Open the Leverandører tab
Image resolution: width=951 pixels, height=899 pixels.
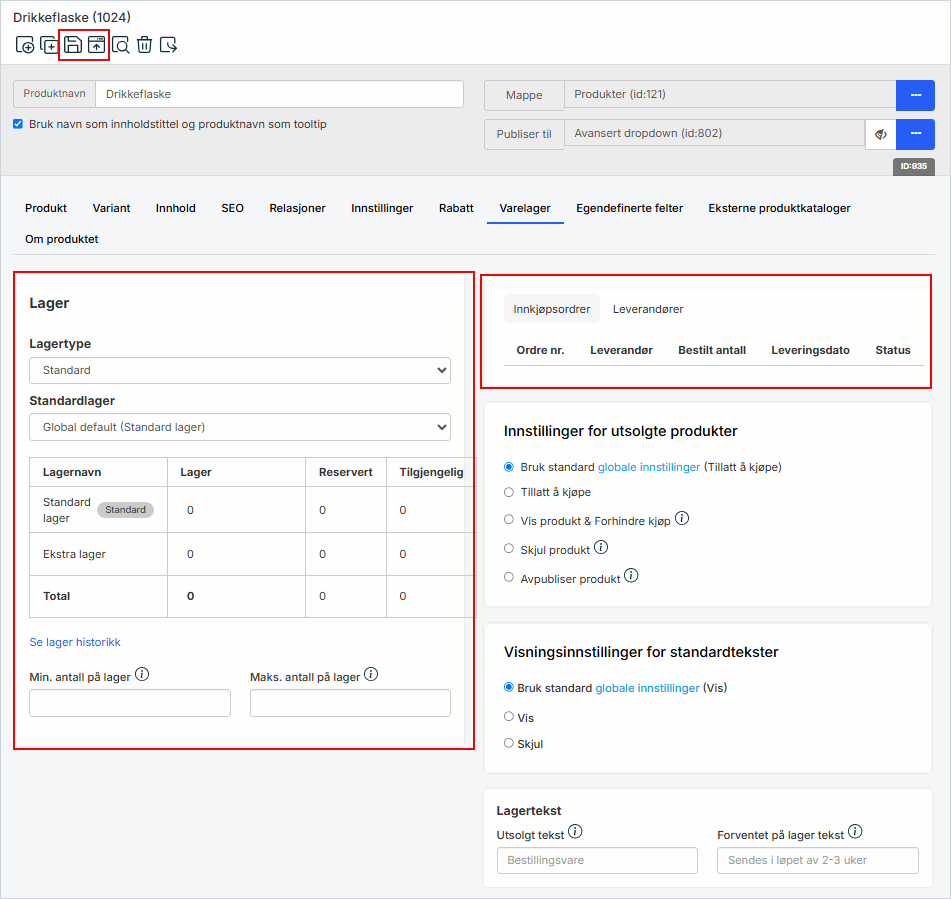[x=648, y=309]
